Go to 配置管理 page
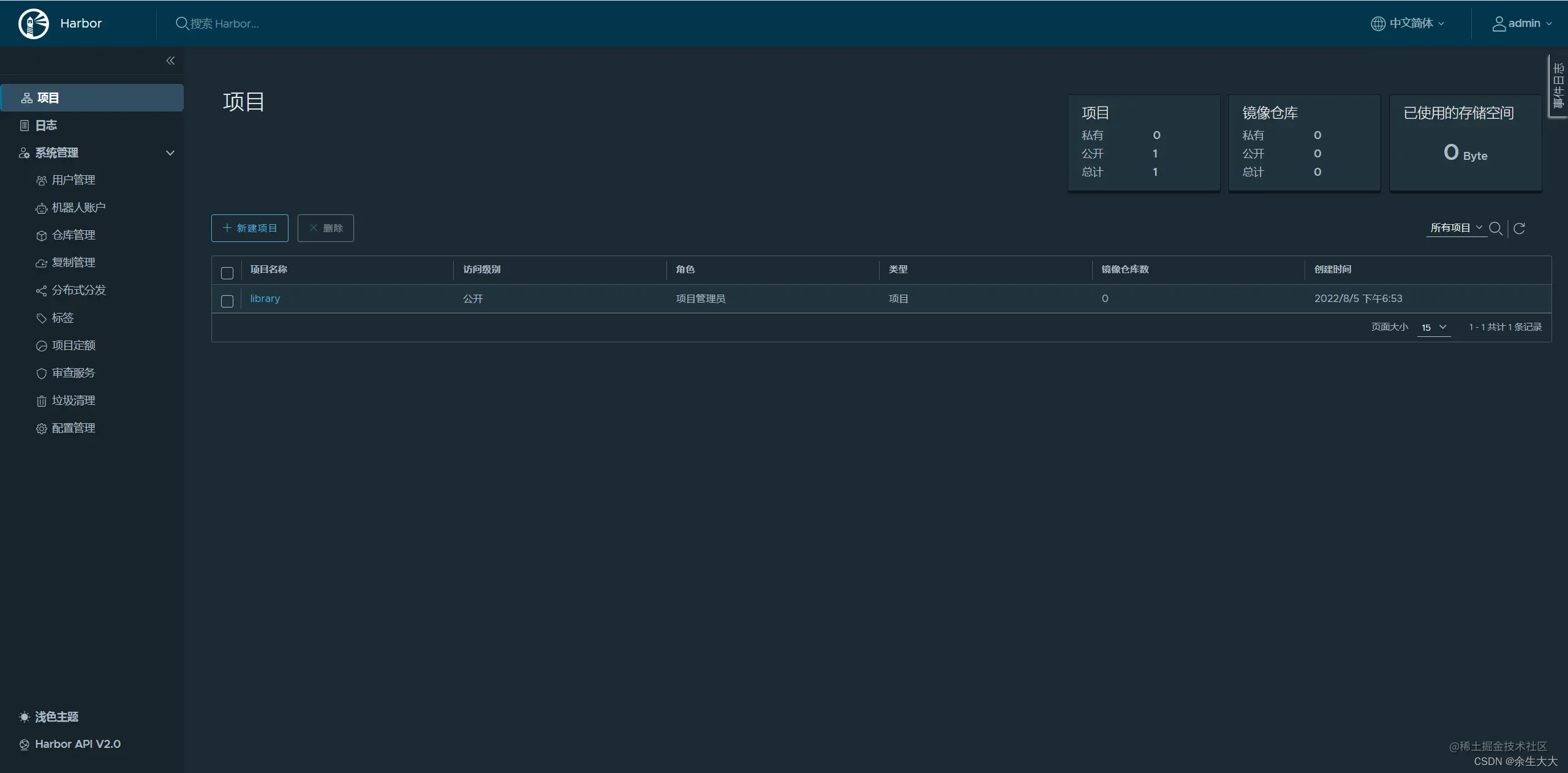Image resolution: width=1568 pixels, height=773 pixels. coord(73,428)
